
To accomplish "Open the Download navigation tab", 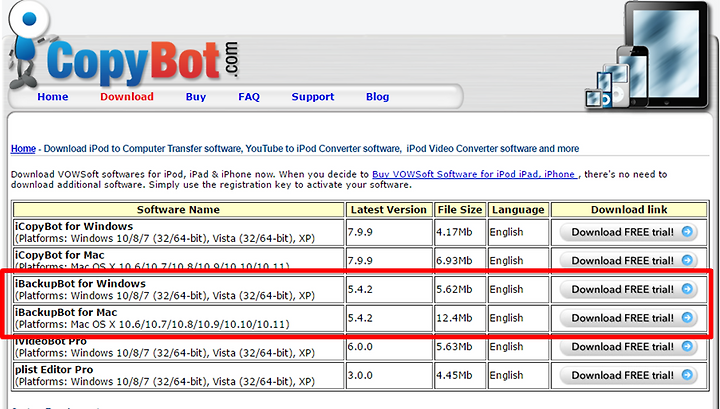I will [x=127, y=97].
